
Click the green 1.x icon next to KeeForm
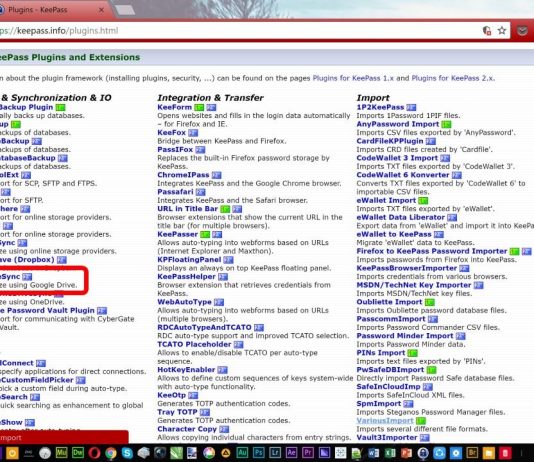[199, 108]
